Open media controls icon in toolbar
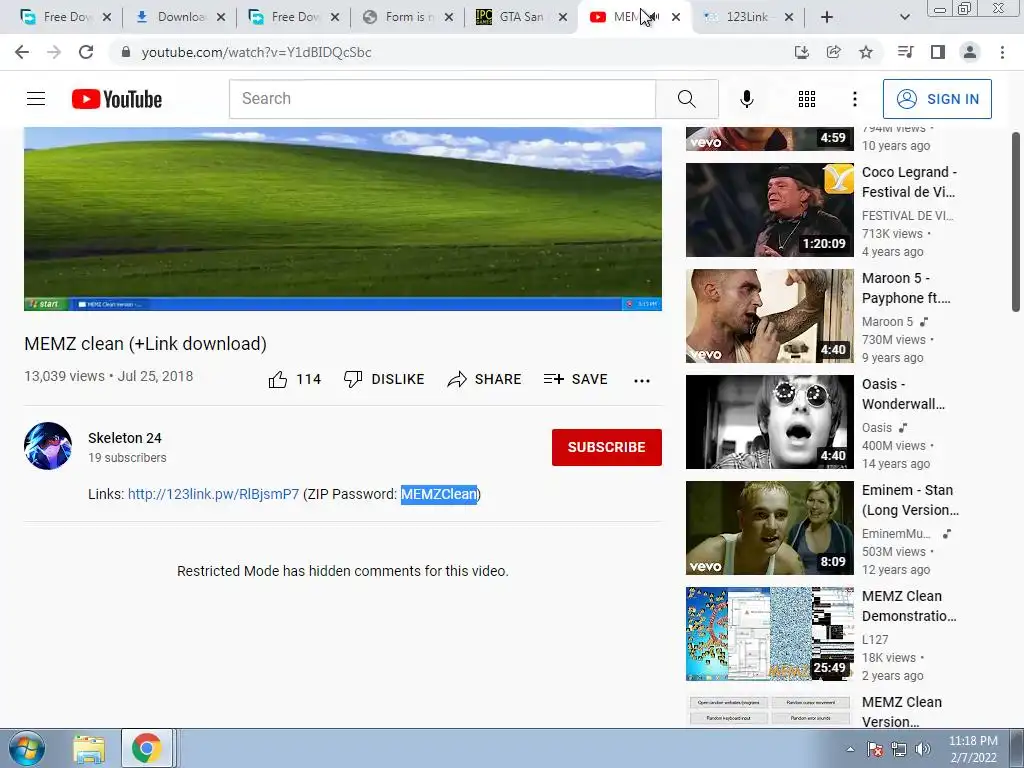The width and height of the screenshot is (1024, 768). 905,52
